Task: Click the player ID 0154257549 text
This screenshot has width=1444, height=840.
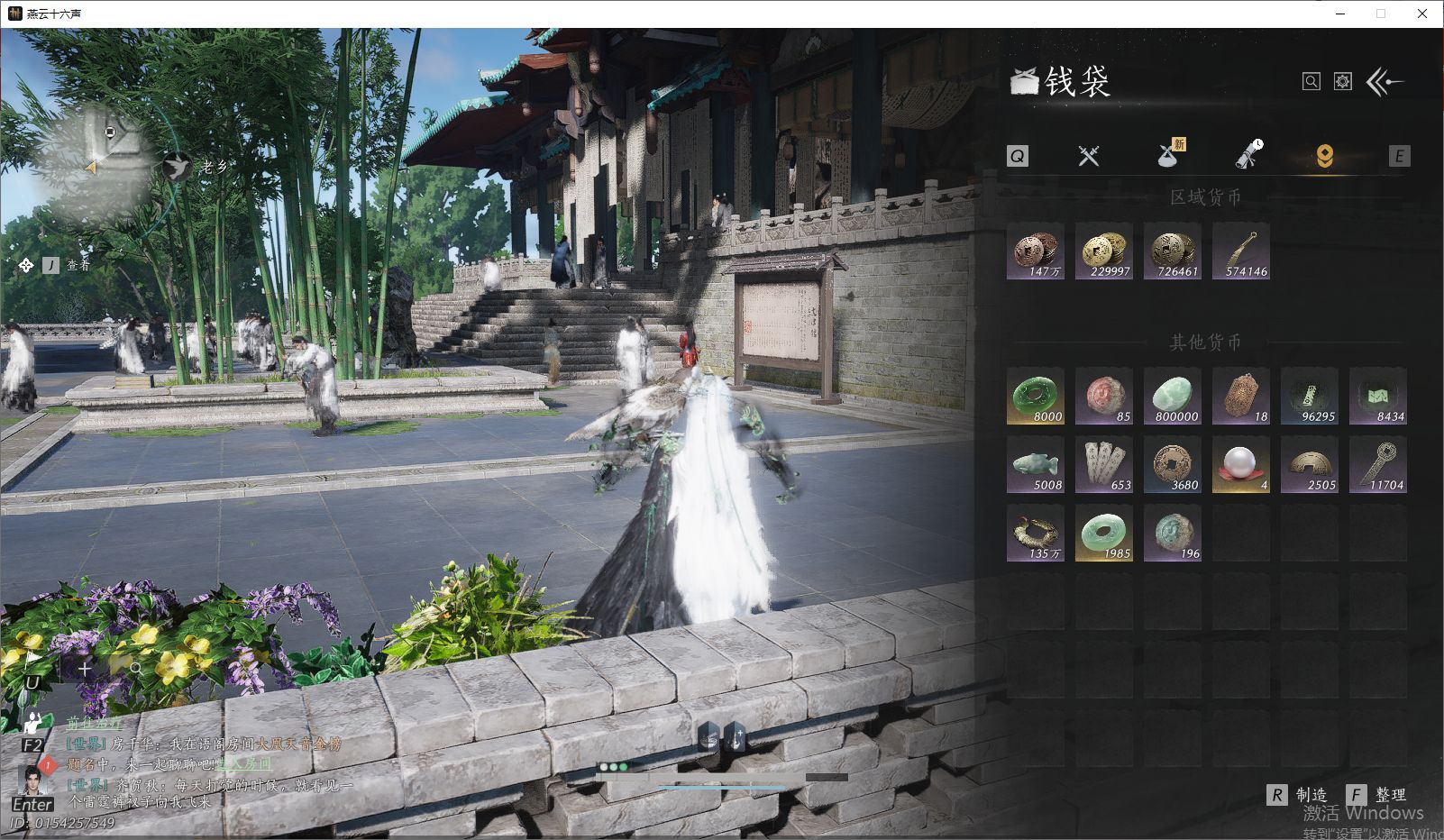Action: tap(63, 823)
